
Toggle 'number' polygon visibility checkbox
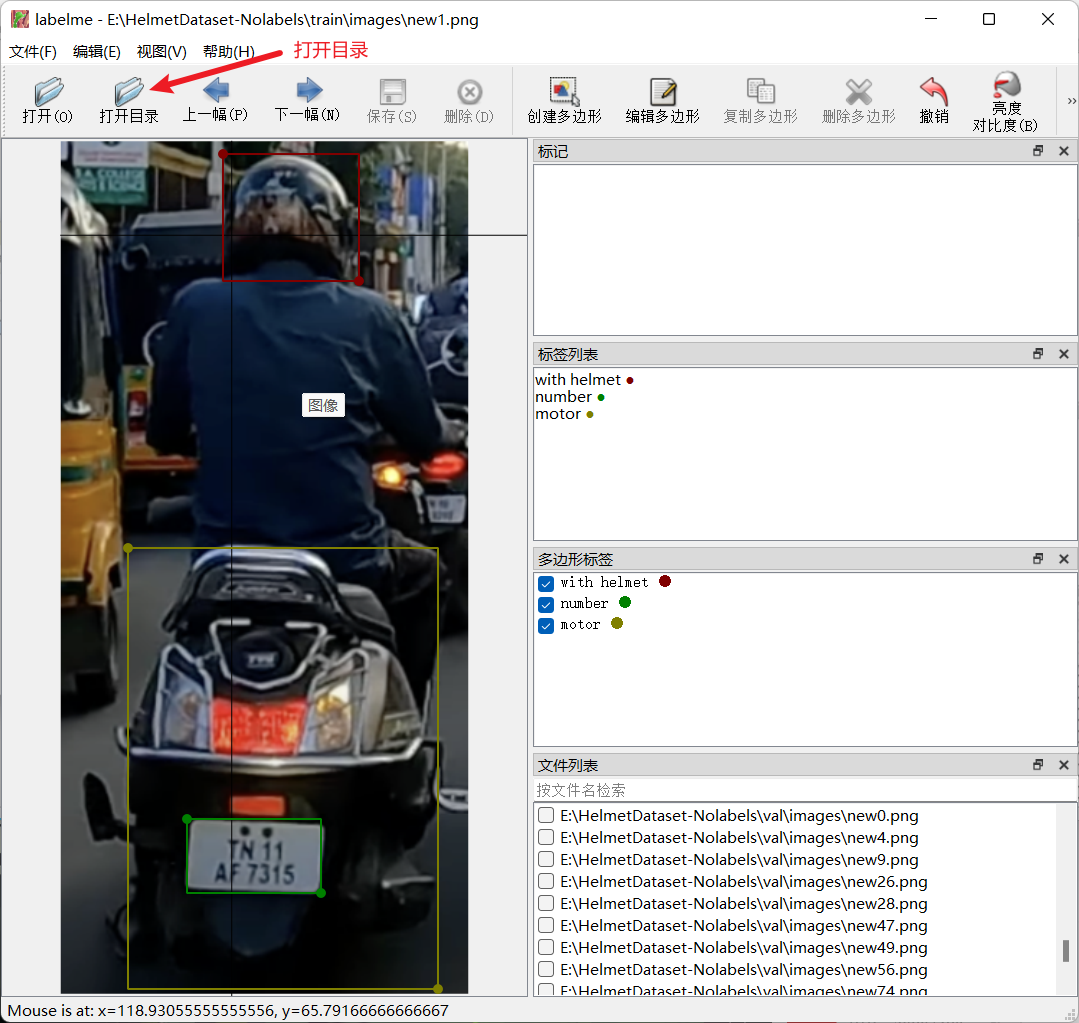(x=546, y=605)
